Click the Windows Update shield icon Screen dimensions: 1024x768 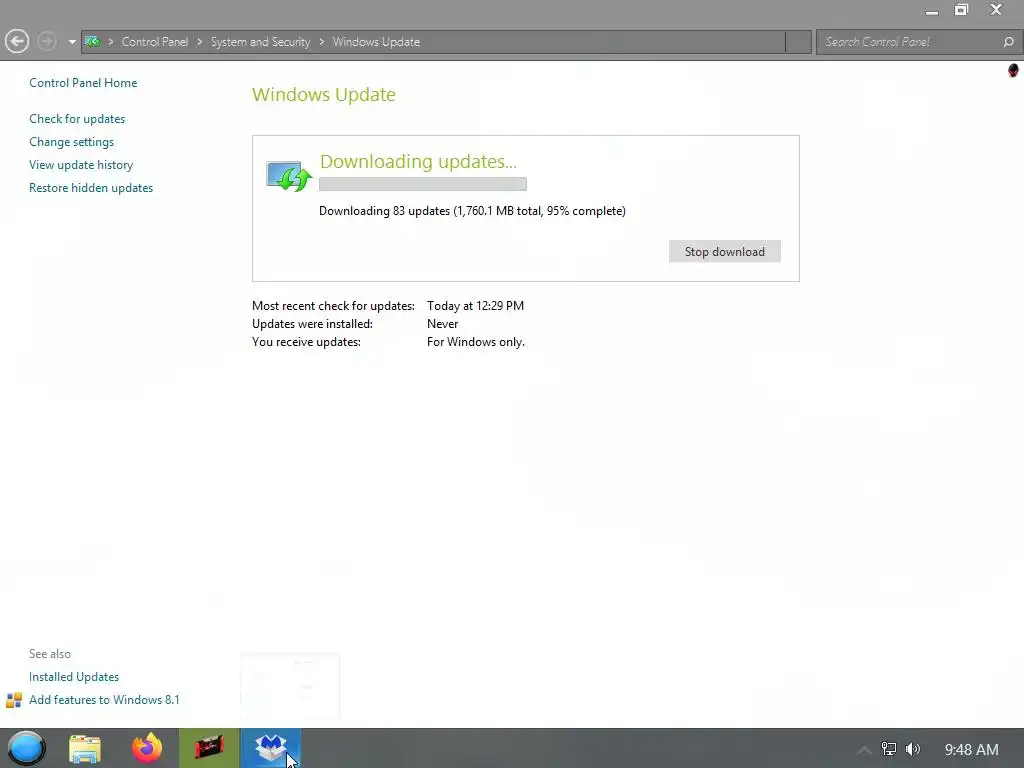[289, 176]
